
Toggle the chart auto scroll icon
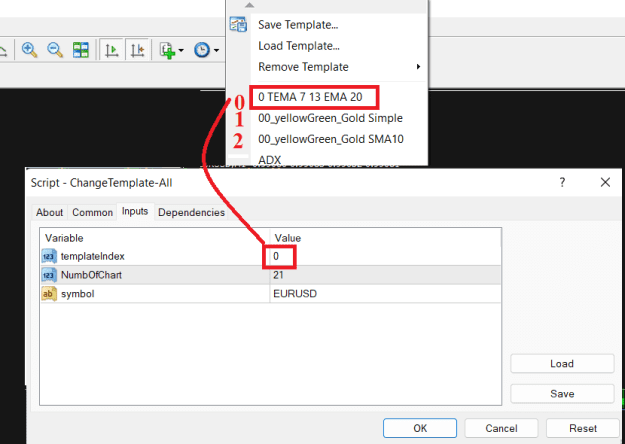point(112,50)
